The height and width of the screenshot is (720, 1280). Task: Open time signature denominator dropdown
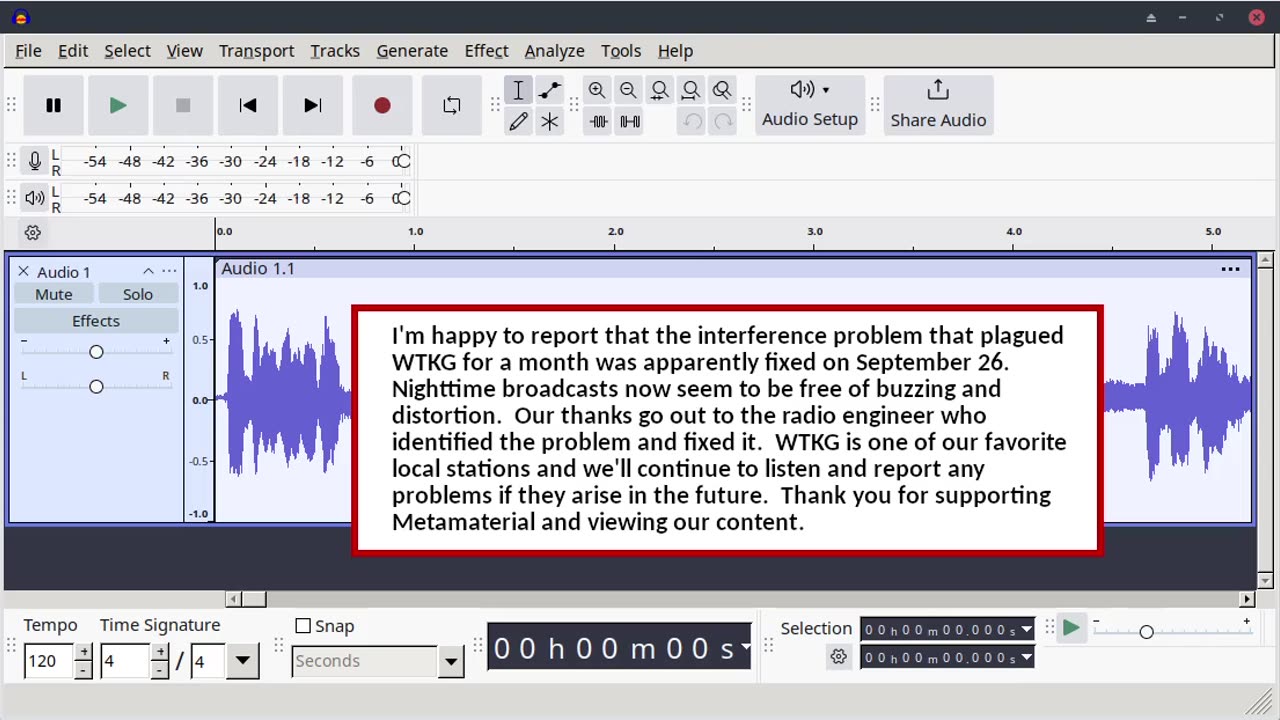point(242,661)
